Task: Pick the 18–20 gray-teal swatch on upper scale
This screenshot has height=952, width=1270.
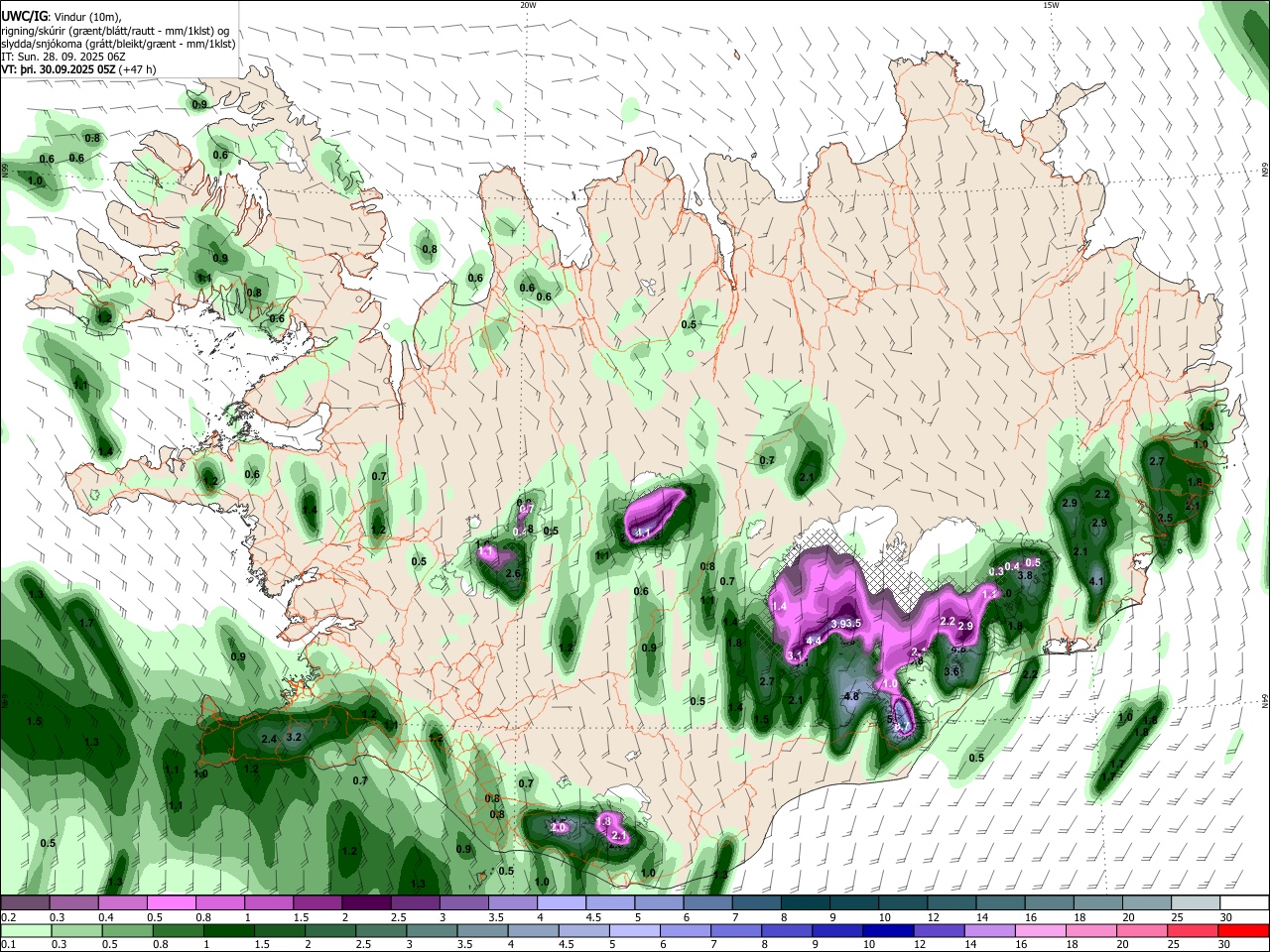Action: click(1096, 903)
